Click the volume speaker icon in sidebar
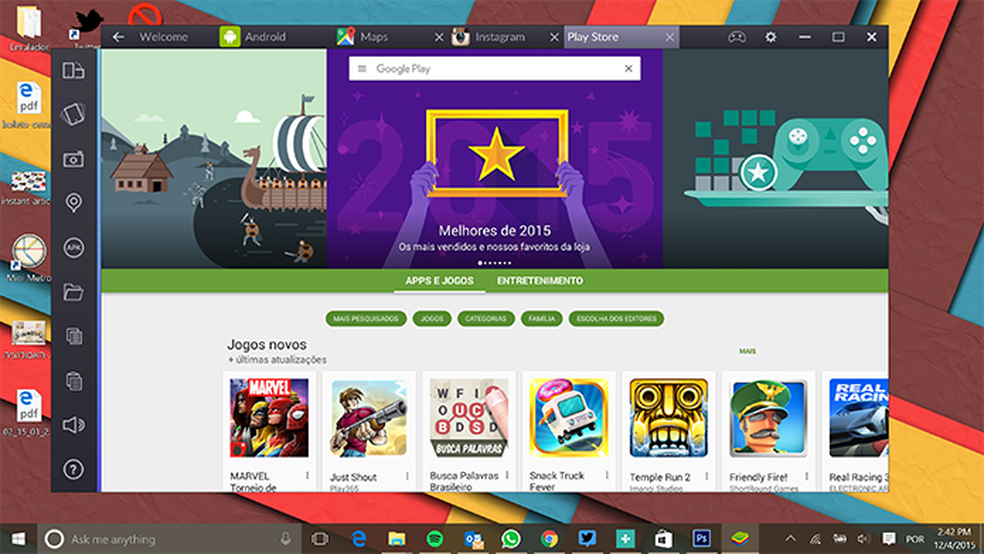 pyautogui.click(x=73, y=425)
